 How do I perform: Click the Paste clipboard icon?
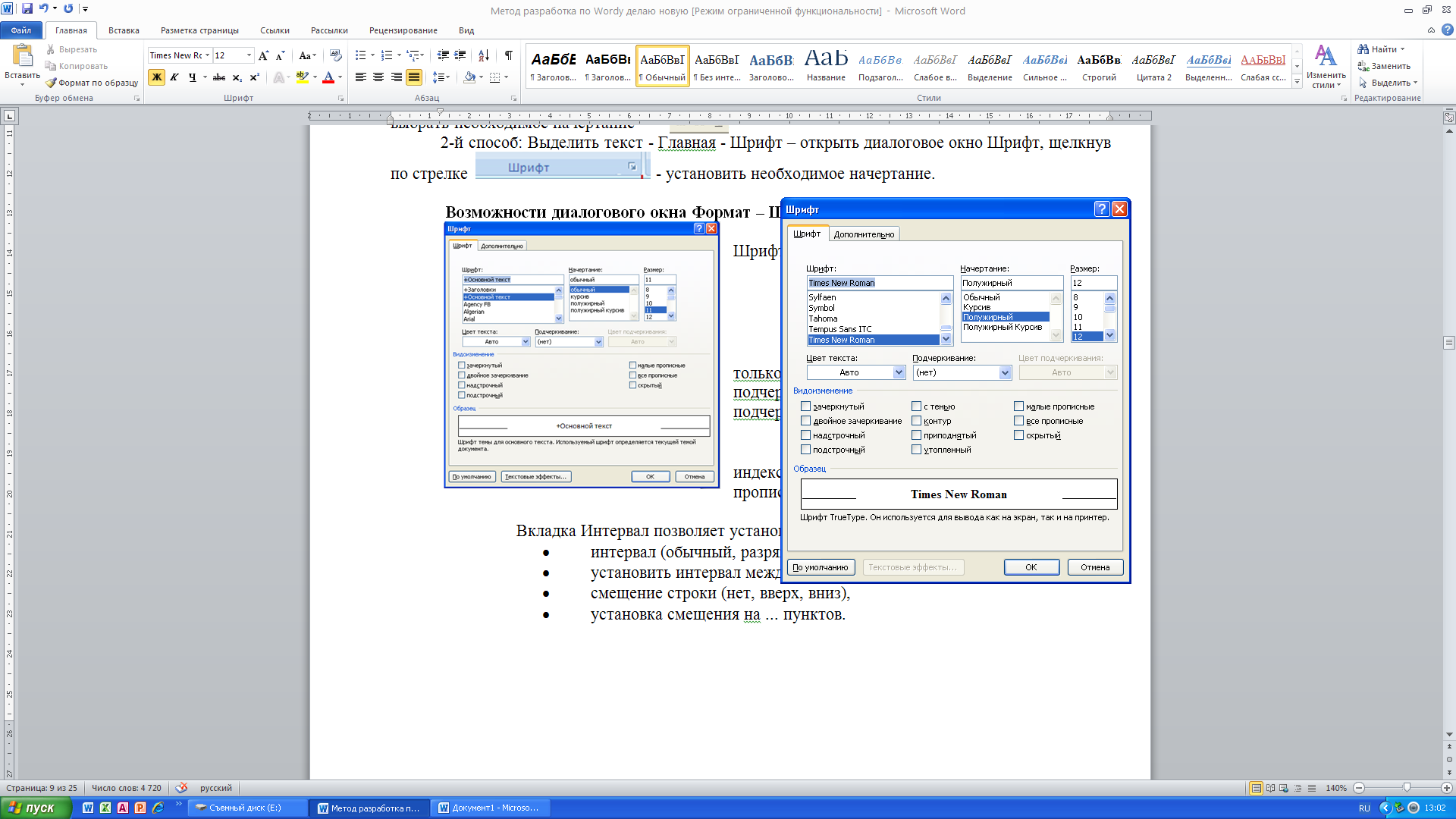(x=23, y=56)
